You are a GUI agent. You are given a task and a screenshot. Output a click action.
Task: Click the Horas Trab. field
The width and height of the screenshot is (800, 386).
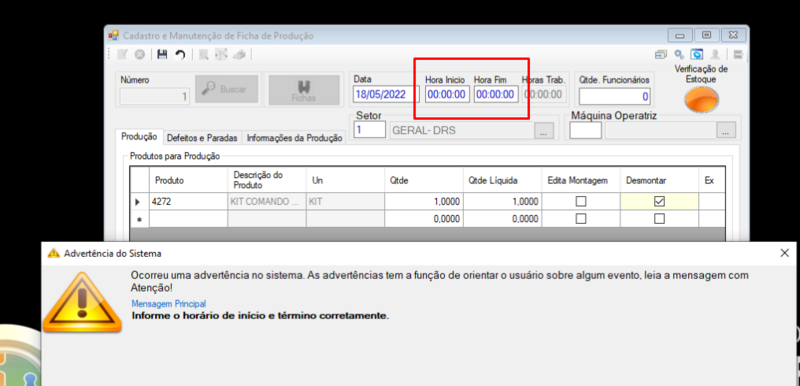point(544,94)
